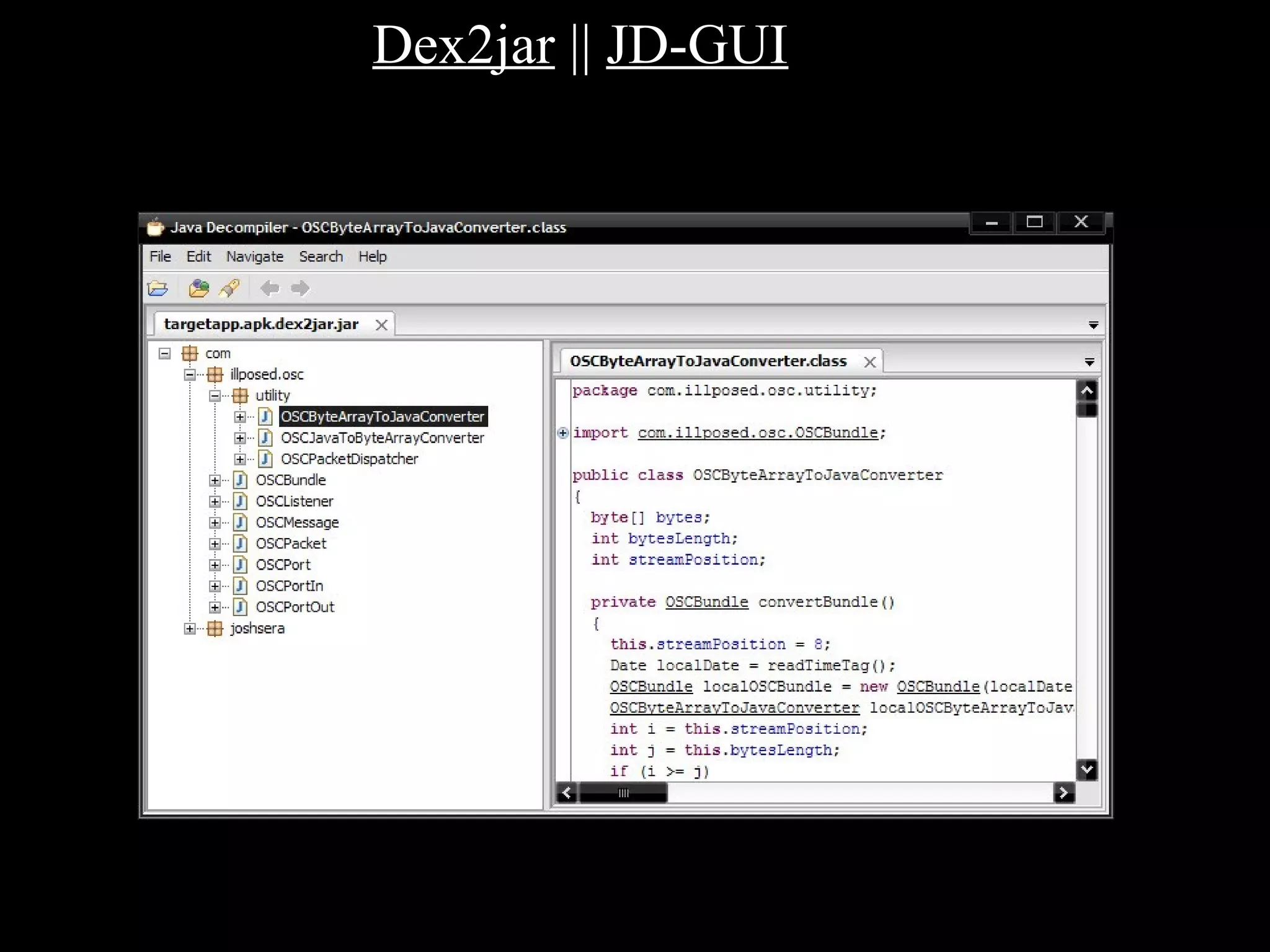Expand the collapsed import section in code
Screen dimensions: 1270x952
[562, 433]
